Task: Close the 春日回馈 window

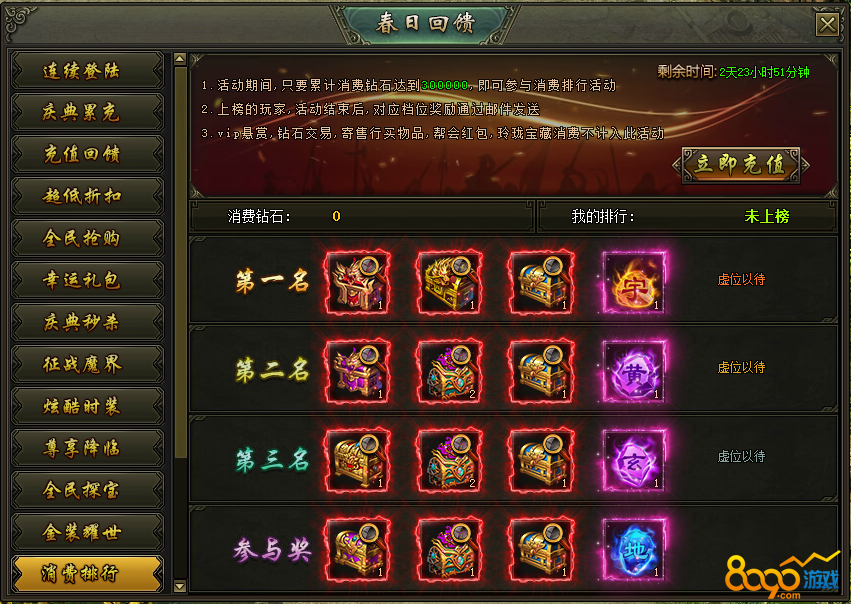Action: tap(828, 25)
